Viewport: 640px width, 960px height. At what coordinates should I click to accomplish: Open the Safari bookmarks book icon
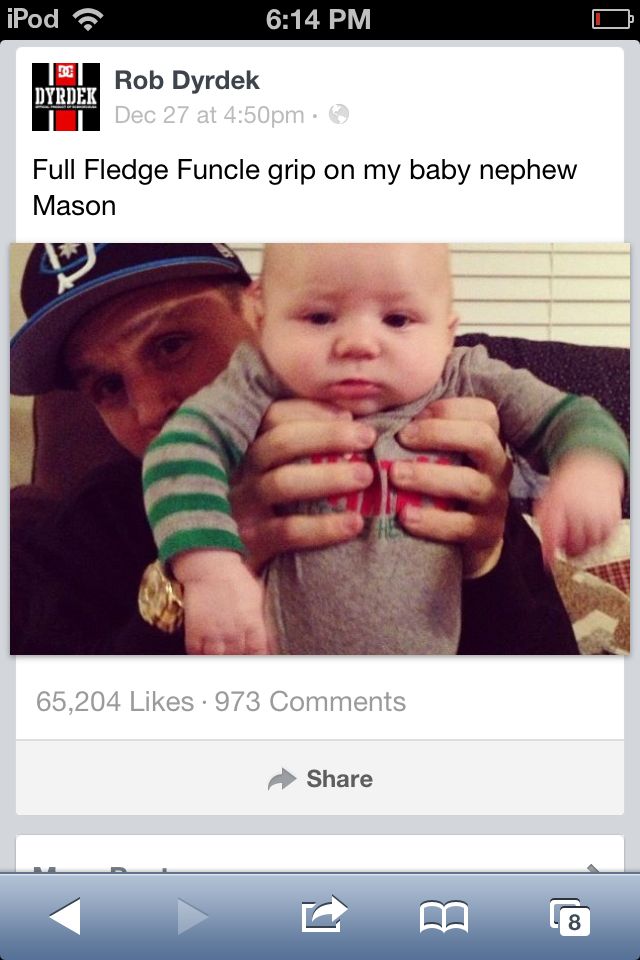click(x=444, y=917)
